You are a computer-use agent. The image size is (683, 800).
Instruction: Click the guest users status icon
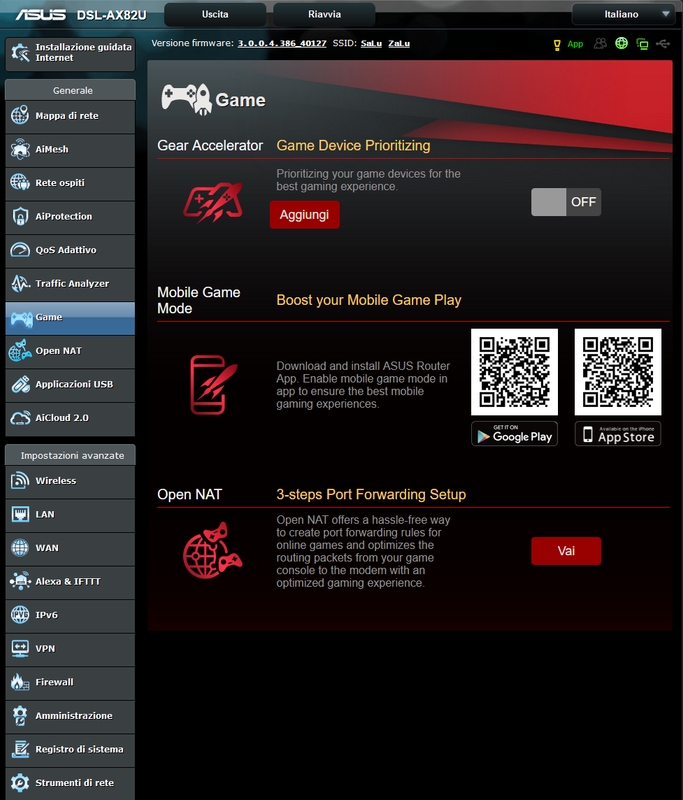click(x=600, y=43)
